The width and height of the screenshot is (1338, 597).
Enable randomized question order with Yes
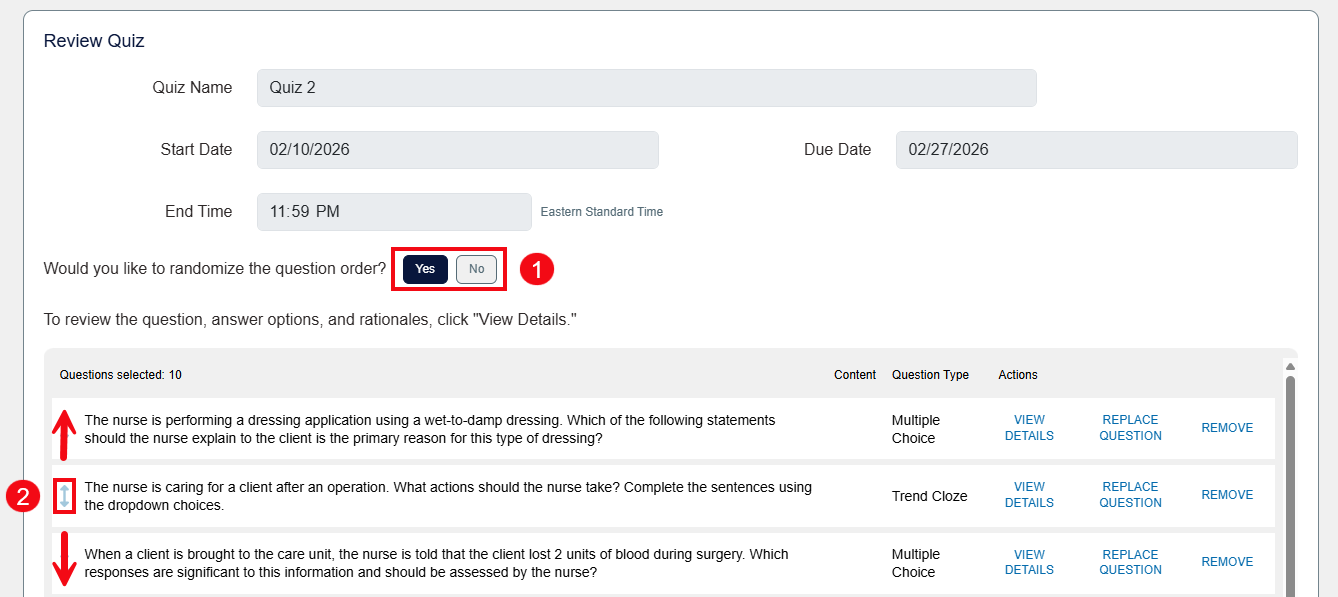pos(424,269)
